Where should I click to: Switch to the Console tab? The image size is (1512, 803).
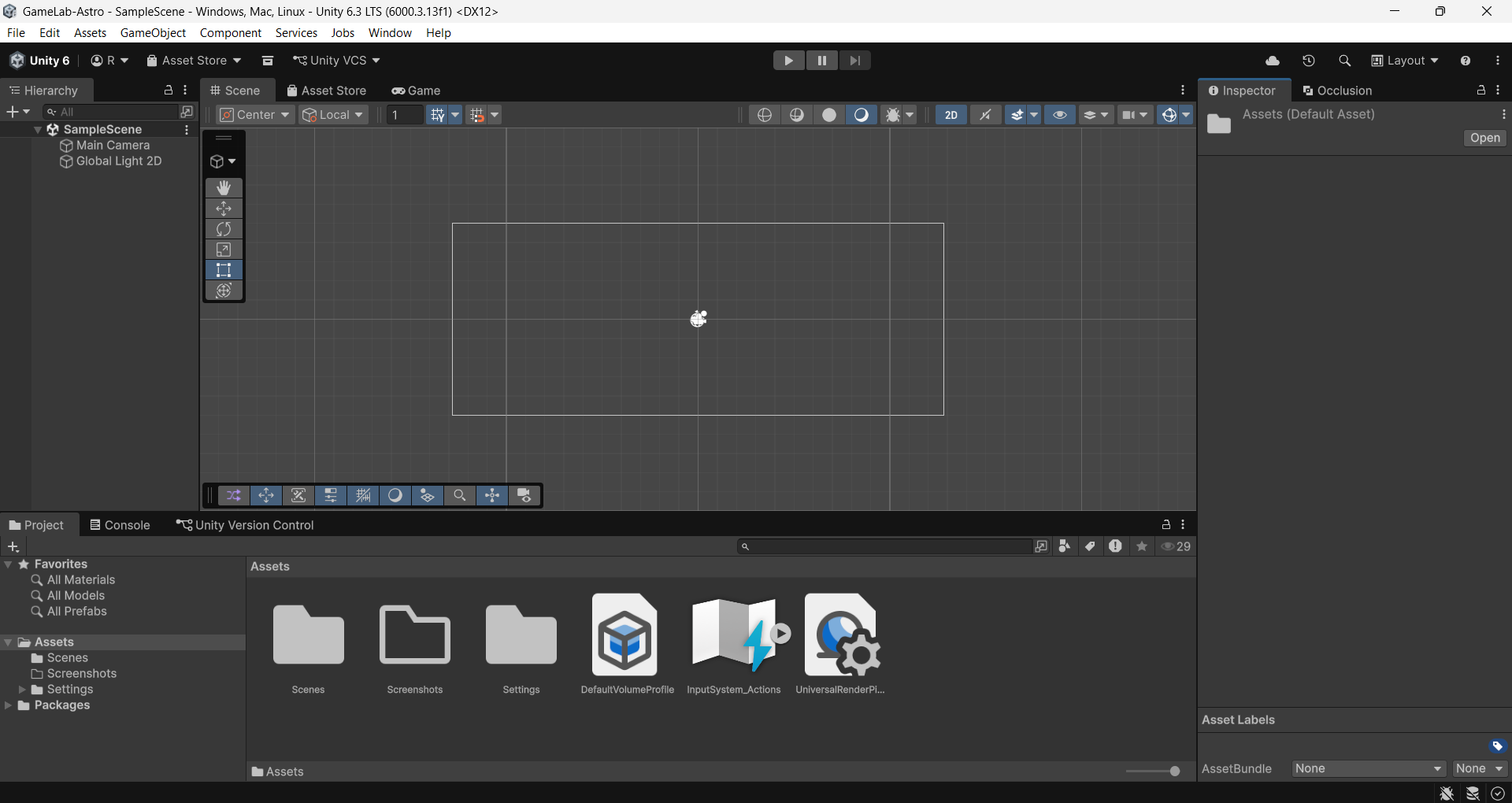pyautogui.click(x=120, y=525)
